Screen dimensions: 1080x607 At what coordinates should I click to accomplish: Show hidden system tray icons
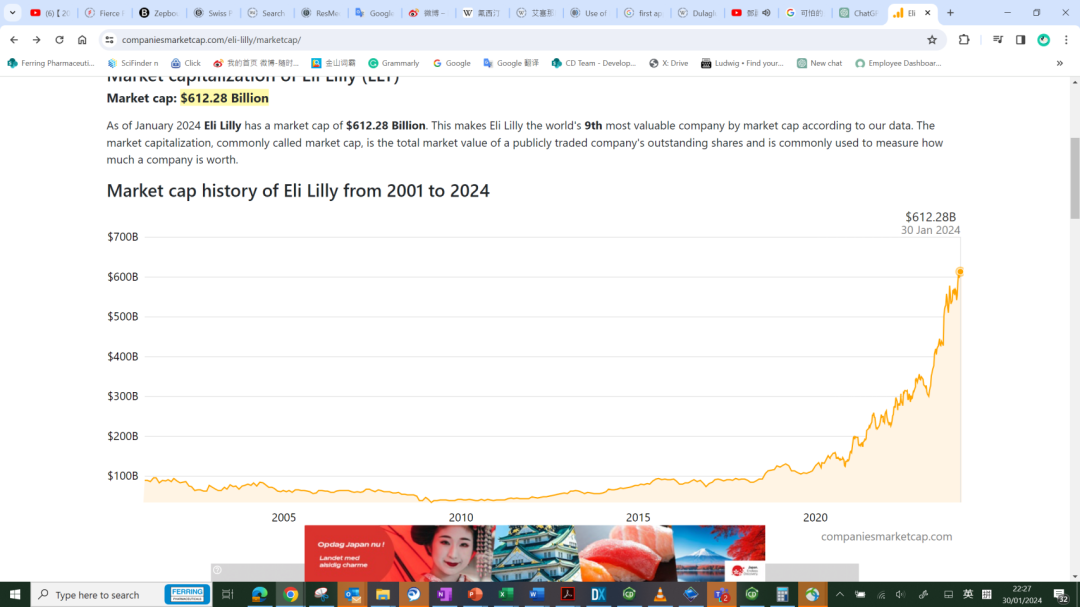click(840, 594)
